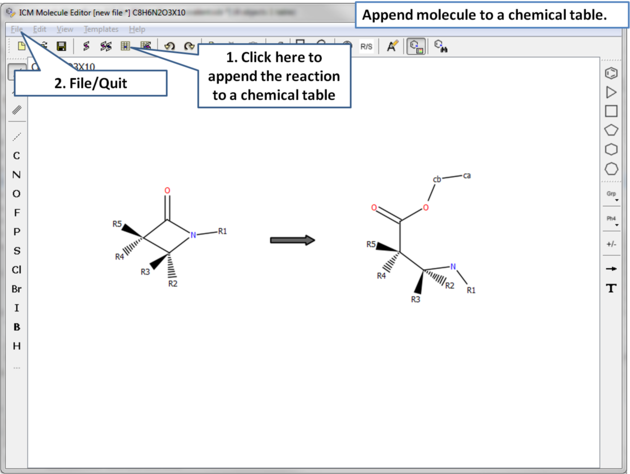This screenshot has width=630, height=474.
Task: Open the Templates menu
Action: pos(100,29)
